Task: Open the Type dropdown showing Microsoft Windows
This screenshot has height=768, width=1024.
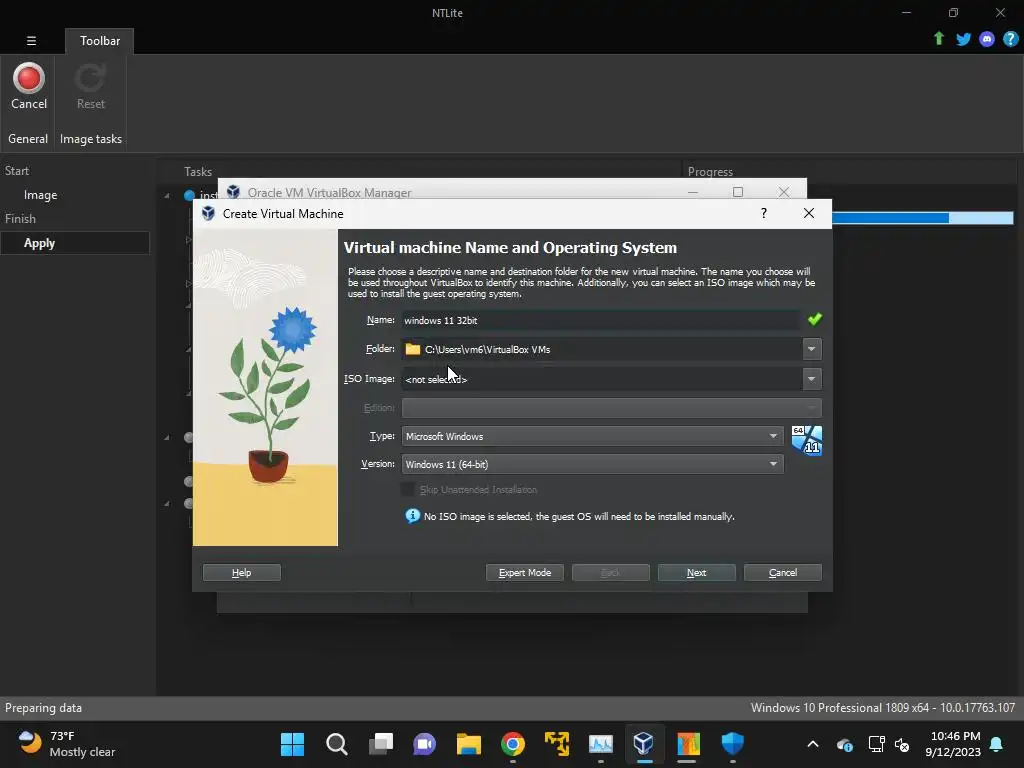Action: 592,436
